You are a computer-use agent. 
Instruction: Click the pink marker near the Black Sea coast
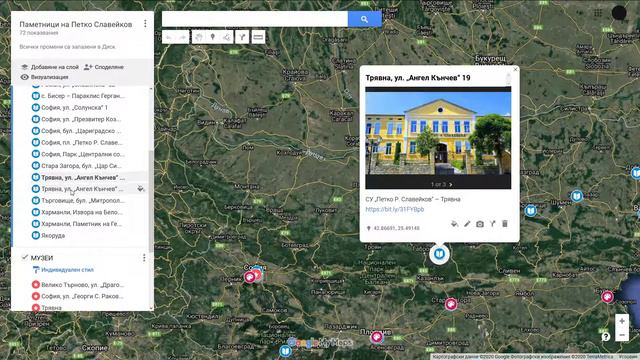point(607,297)
